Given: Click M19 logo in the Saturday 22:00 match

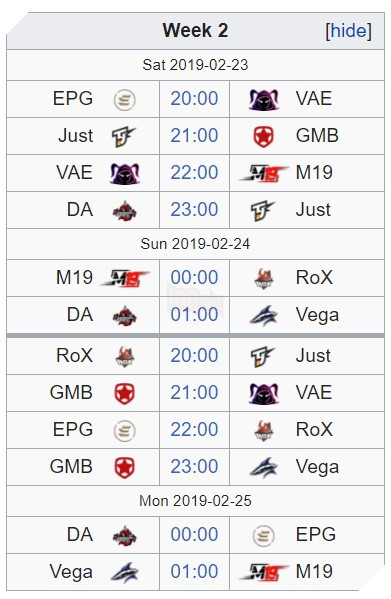Looking at the screenshot, I should tap(264, 173).
